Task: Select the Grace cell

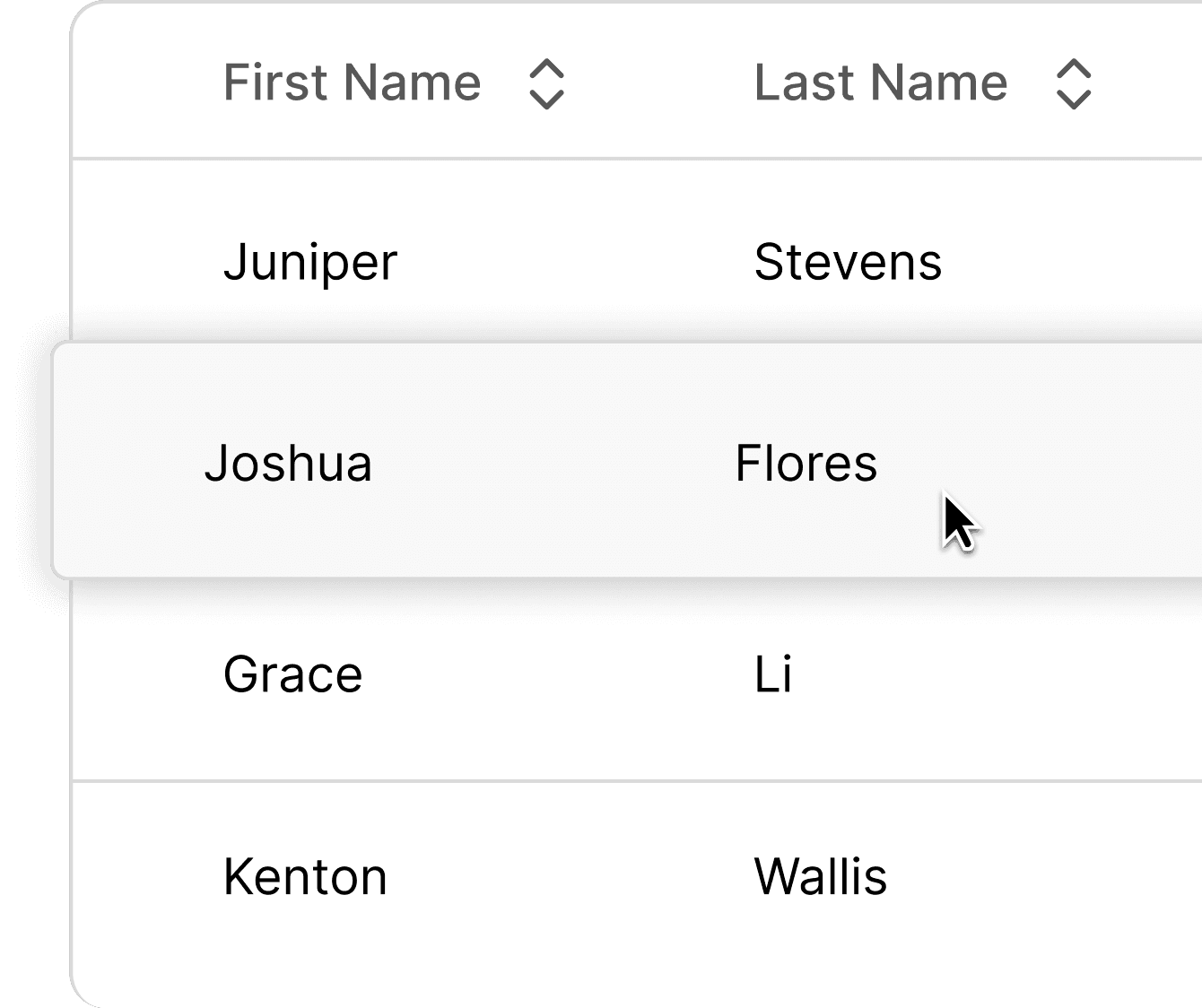Action: 292,674
